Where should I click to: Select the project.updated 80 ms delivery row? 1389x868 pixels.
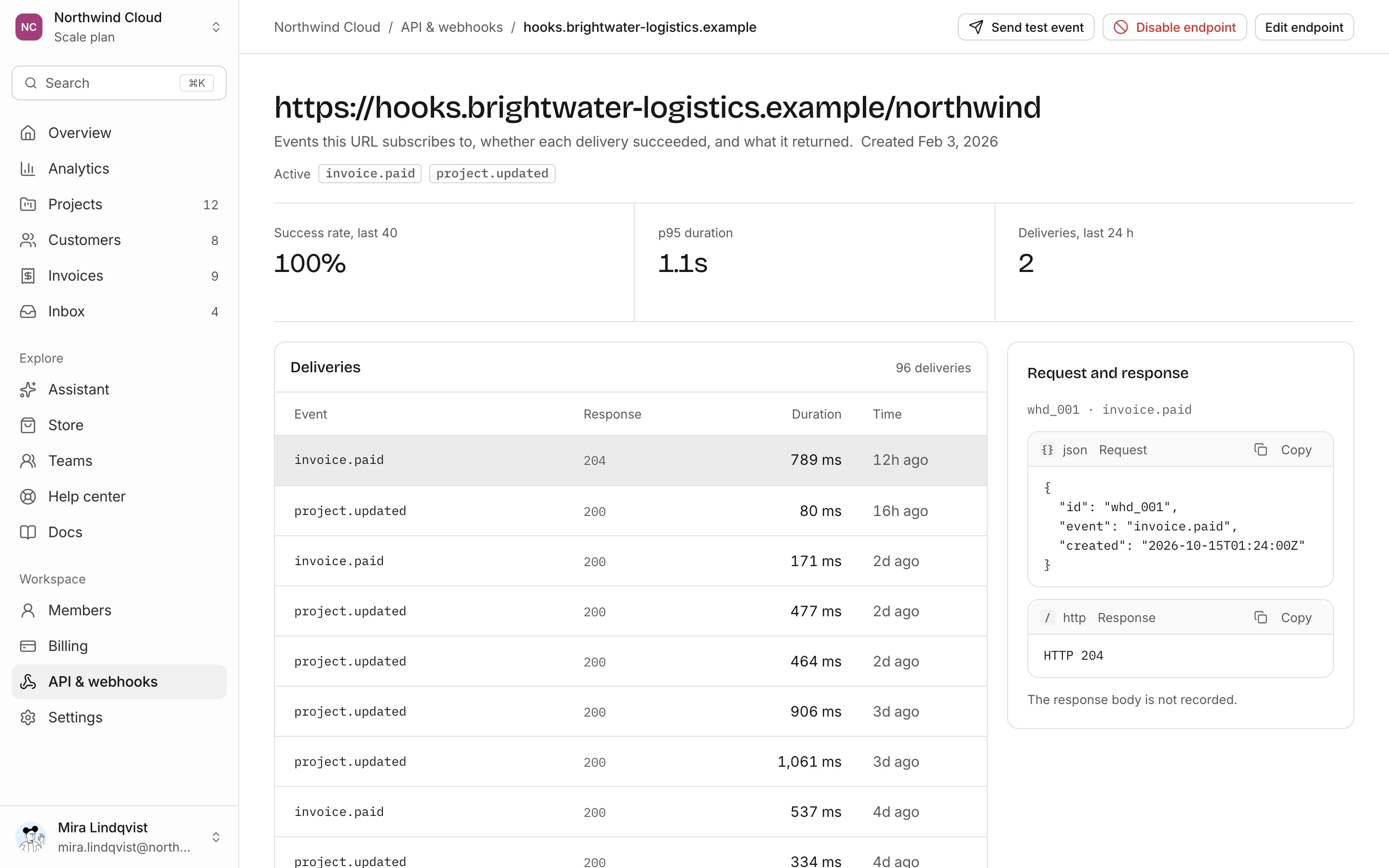(630, 510)
